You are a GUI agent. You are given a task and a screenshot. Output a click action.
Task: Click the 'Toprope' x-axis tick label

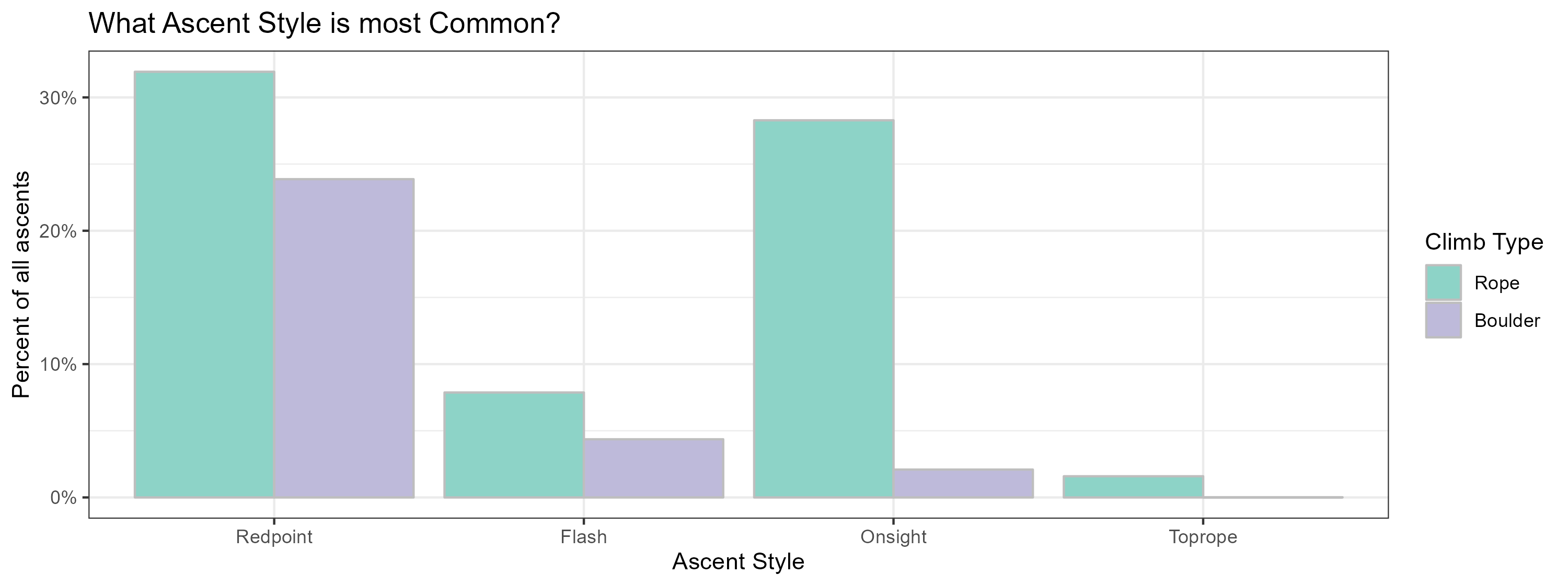[1203, 537]
